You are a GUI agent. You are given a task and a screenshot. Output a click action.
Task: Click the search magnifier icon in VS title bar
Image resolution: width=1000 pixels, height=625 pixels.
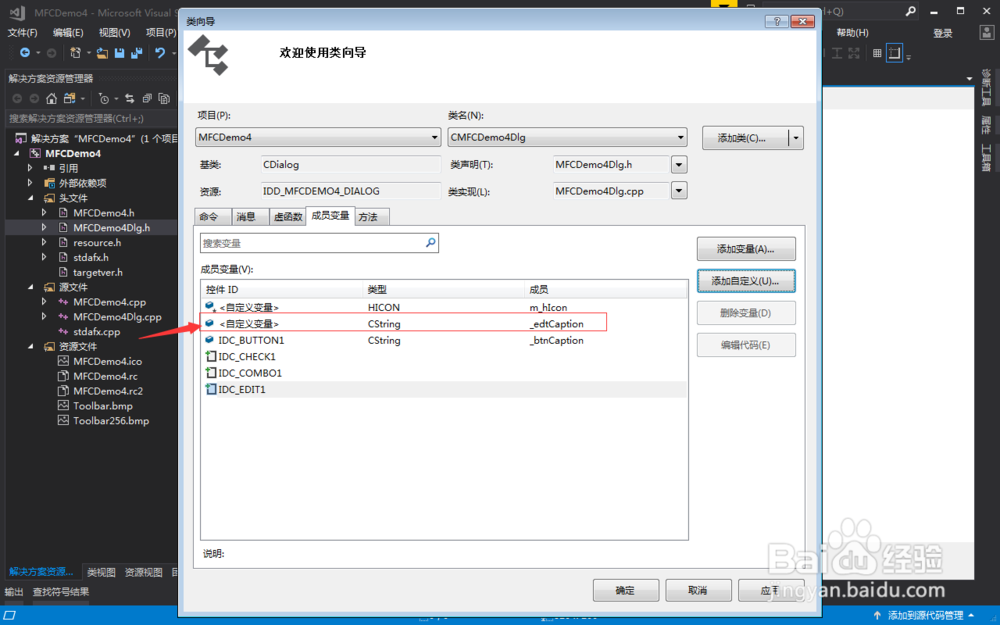pos(911,11)
